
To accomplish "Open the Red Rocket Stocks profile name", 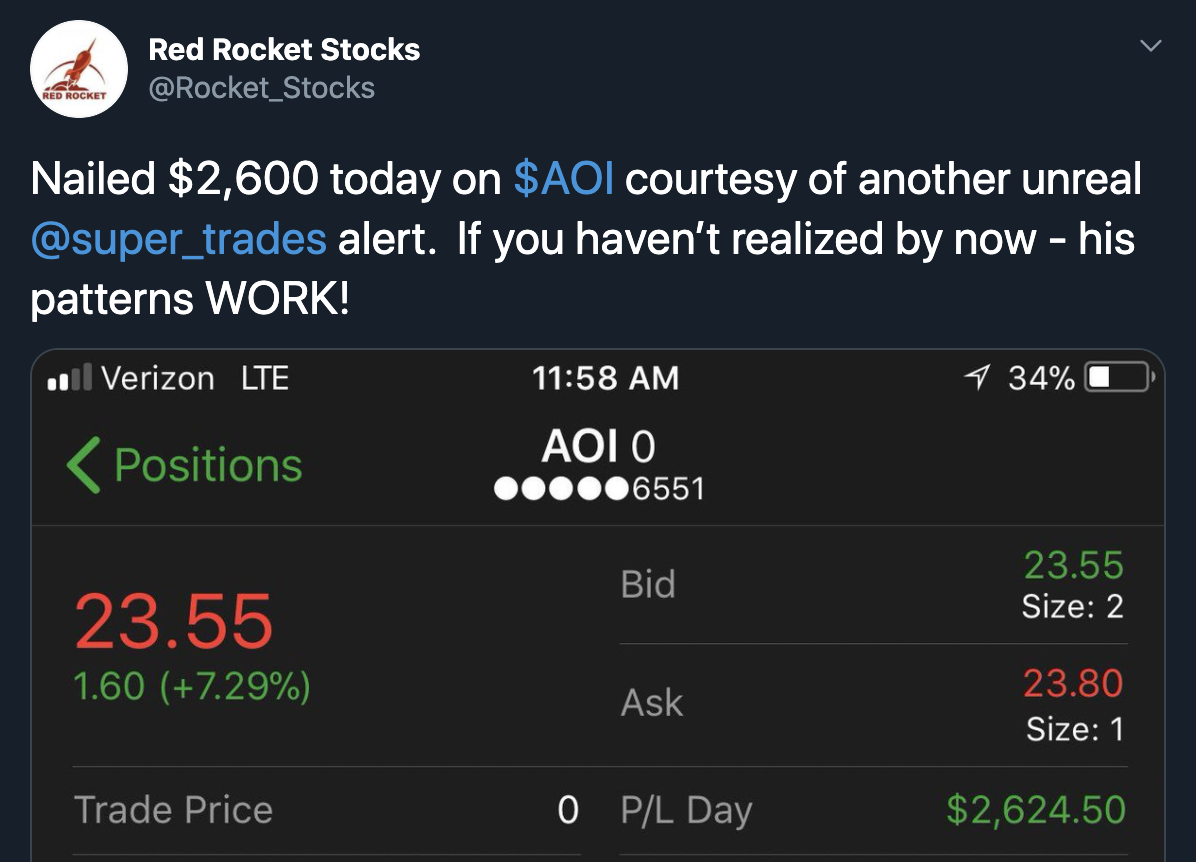I will click(x=284, y=49).
